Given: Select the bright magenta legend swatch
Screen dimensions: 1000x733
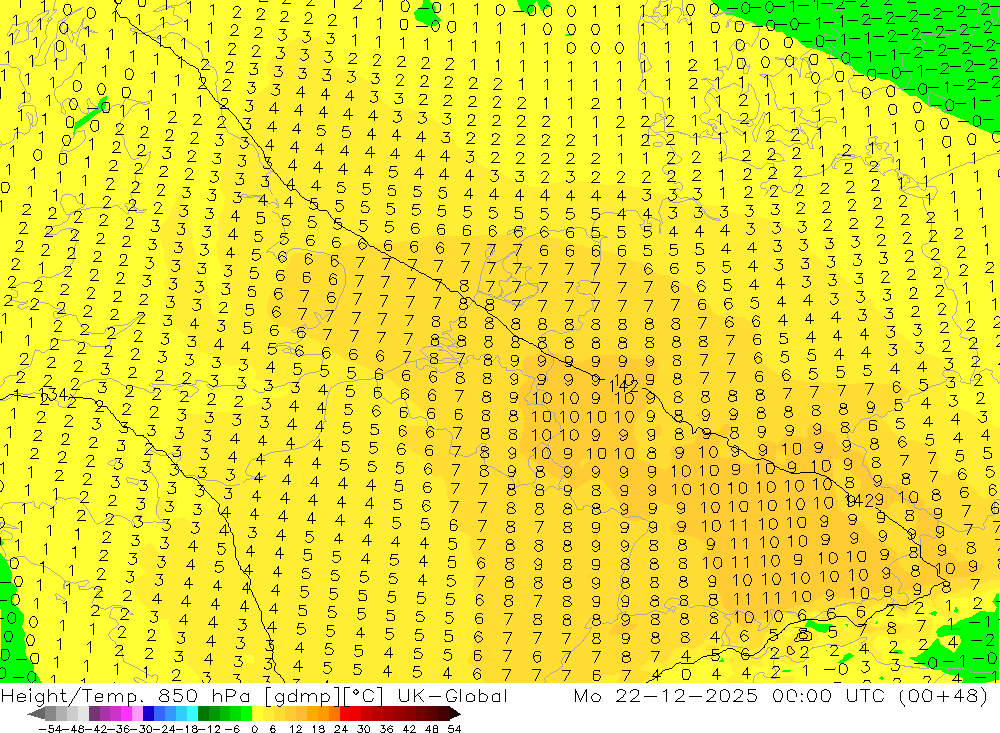Looking at the screenshot, I should pyautogui.click(x=126, y=714).
